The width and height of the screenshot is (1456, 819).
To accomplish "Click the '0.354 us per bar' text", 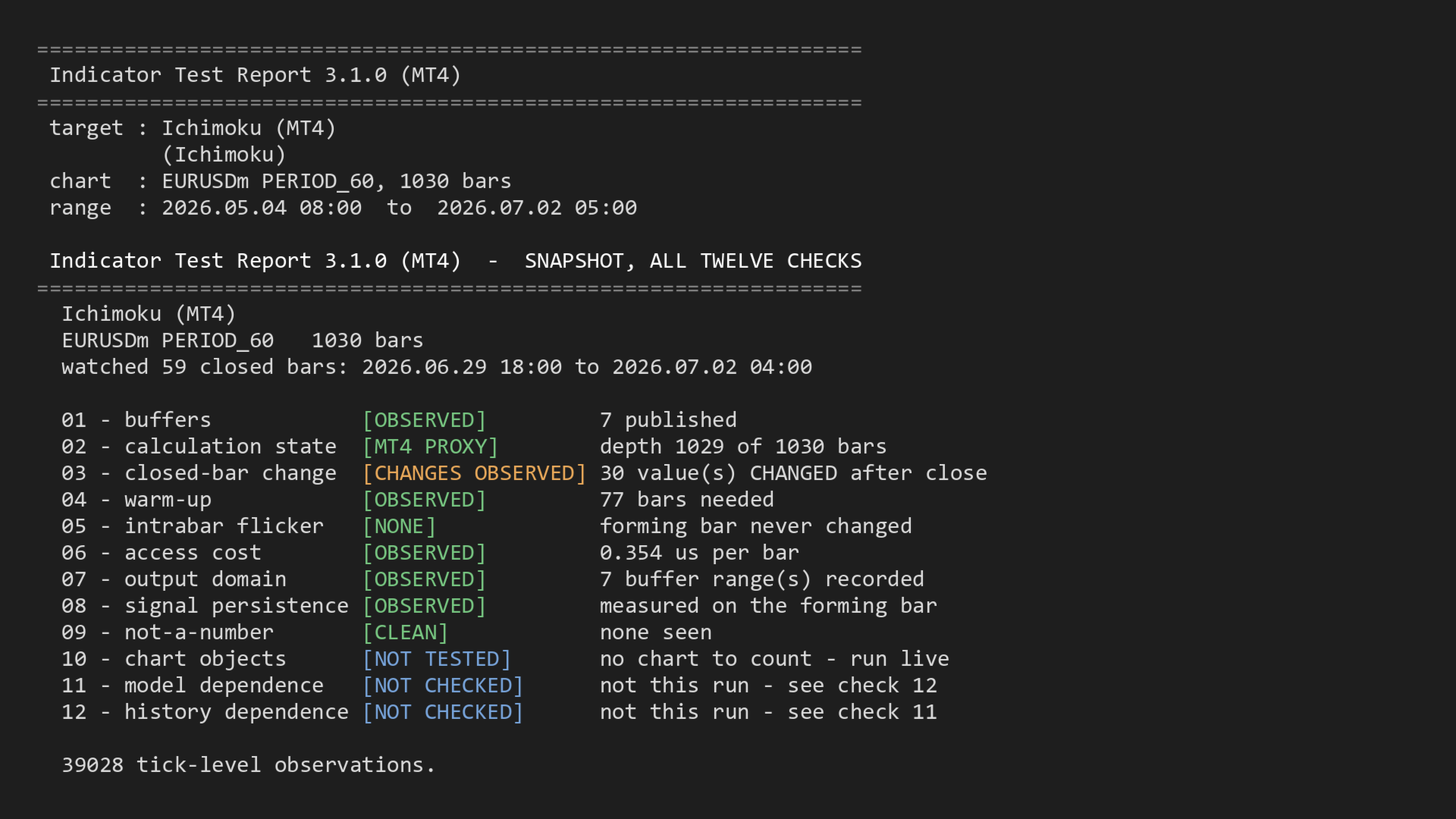I will pyautogui.click(x=699, y=553).
